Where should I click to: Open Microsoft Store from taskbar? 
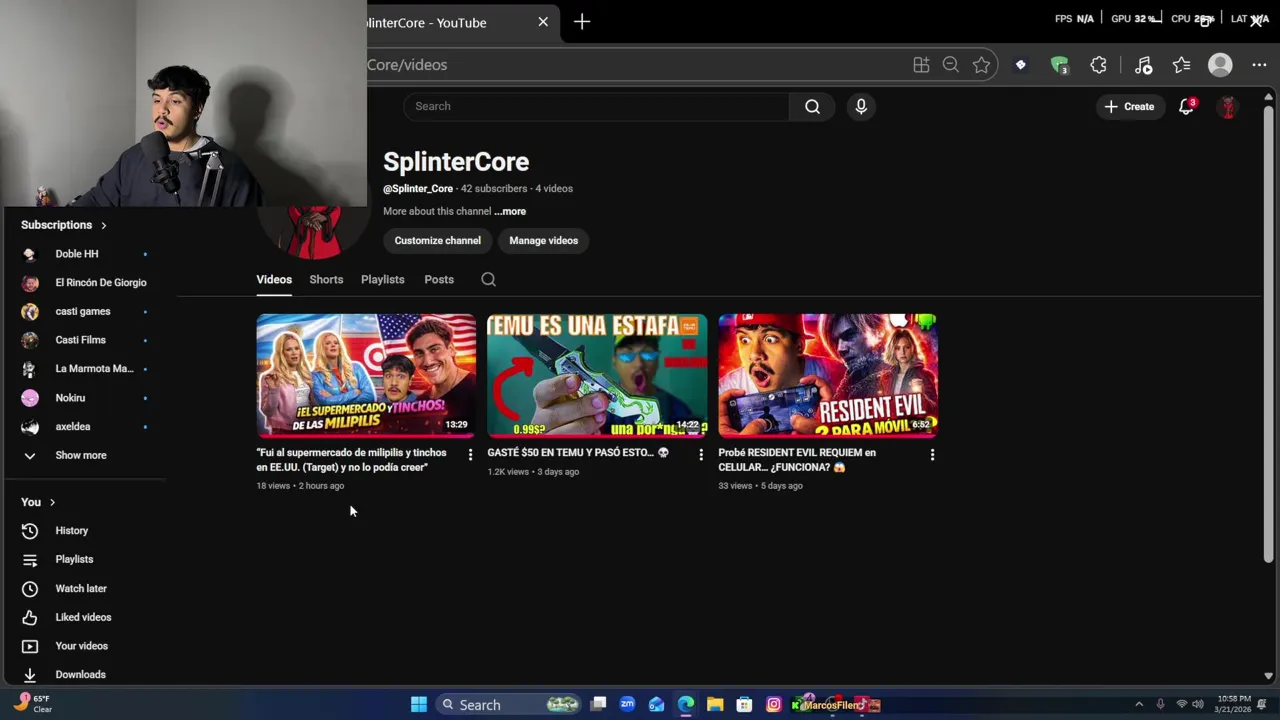(x=744, y=705)
